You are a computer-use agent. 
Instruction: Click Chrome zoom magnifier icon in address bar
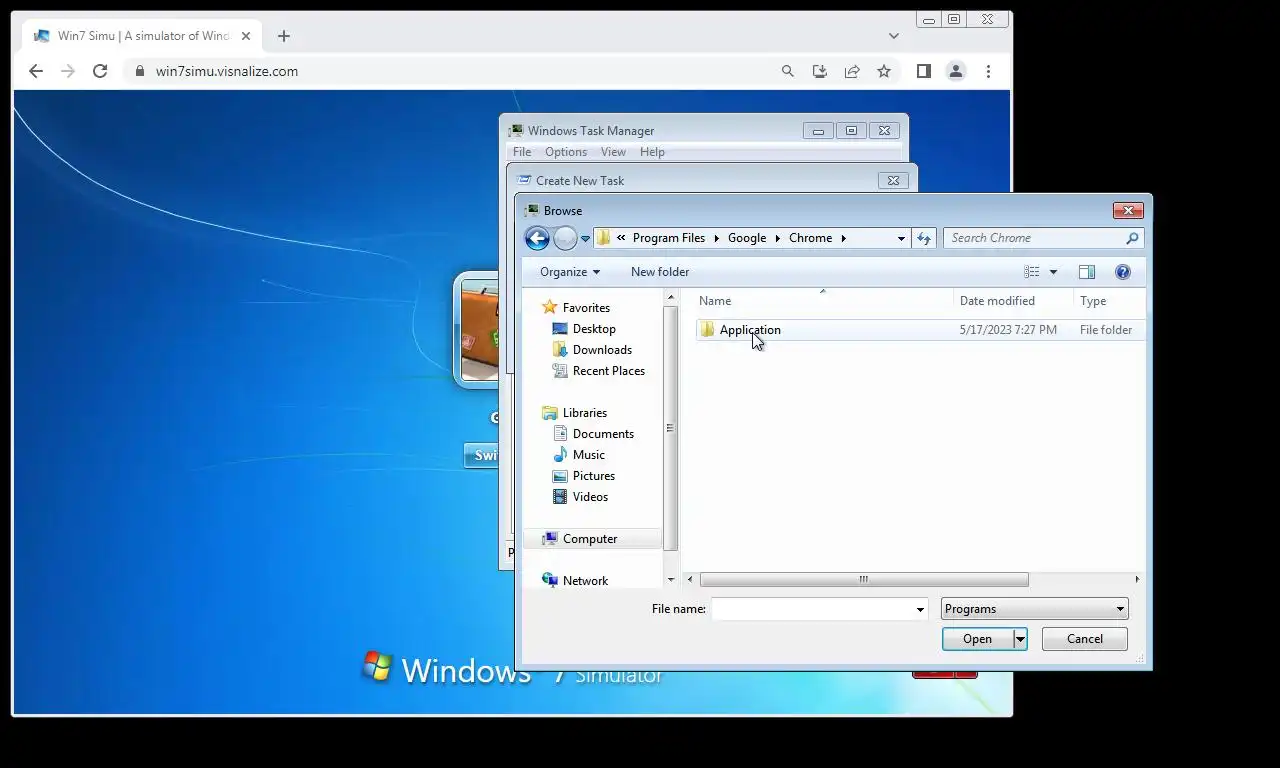(788, 71)
